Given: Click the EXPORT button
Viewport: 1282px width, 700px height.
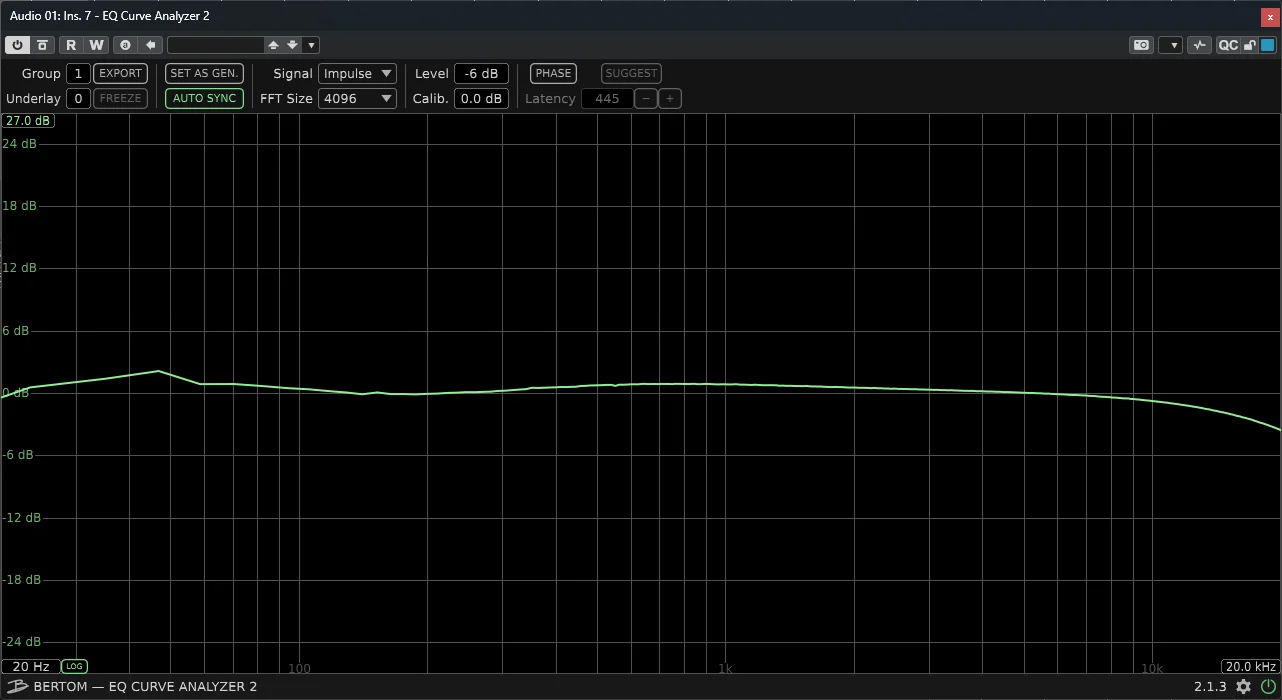Looking at the screenshot, I should pyautogui.click(x=120, y=73).
